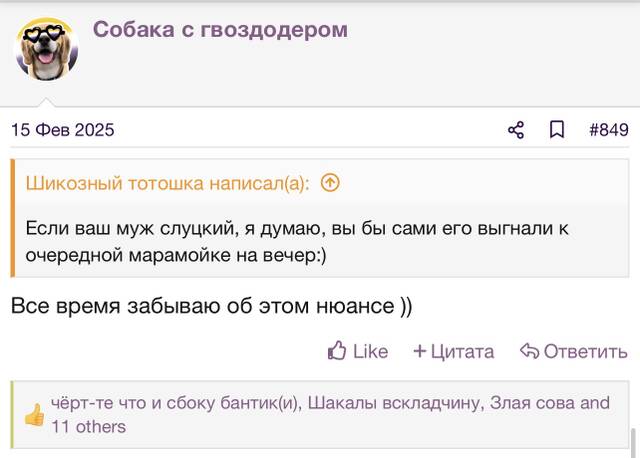Open permalink #849
640x458 pixels.
609,130
